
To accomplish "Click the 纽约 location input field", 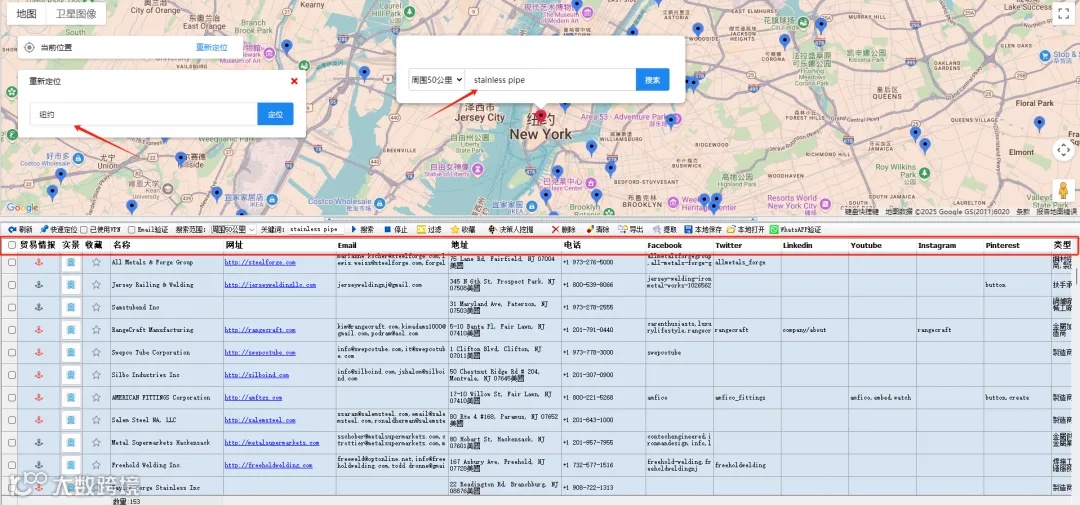I will point(144,114).
